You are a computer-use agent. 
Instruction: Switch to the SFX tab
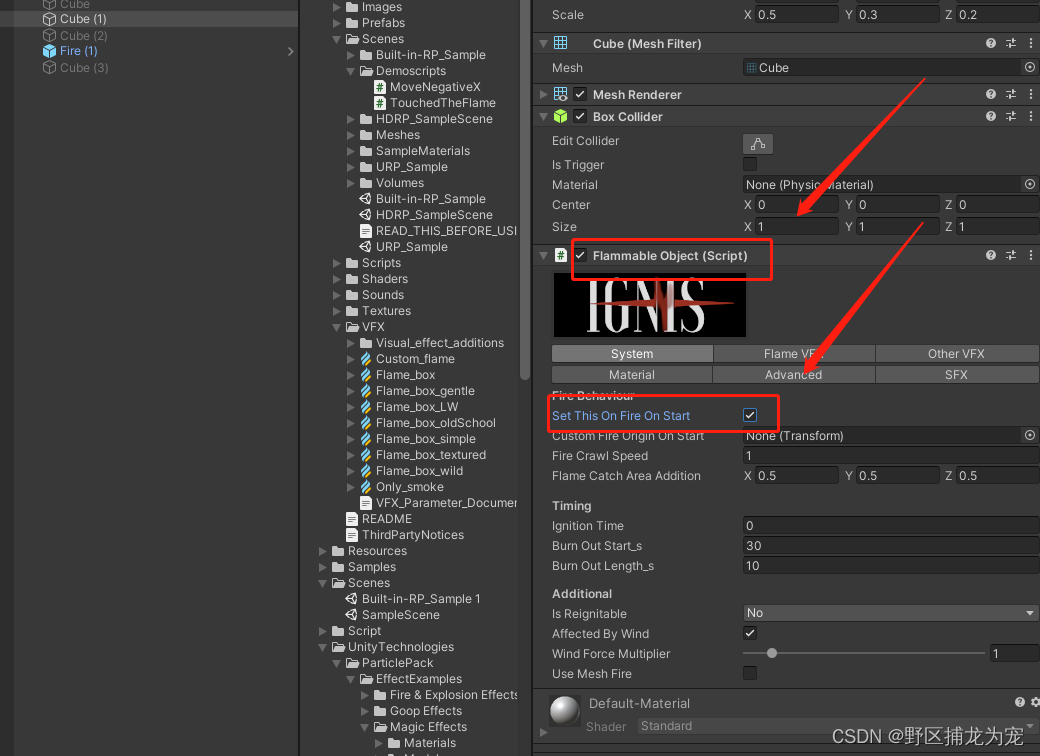tap(956, 374)
